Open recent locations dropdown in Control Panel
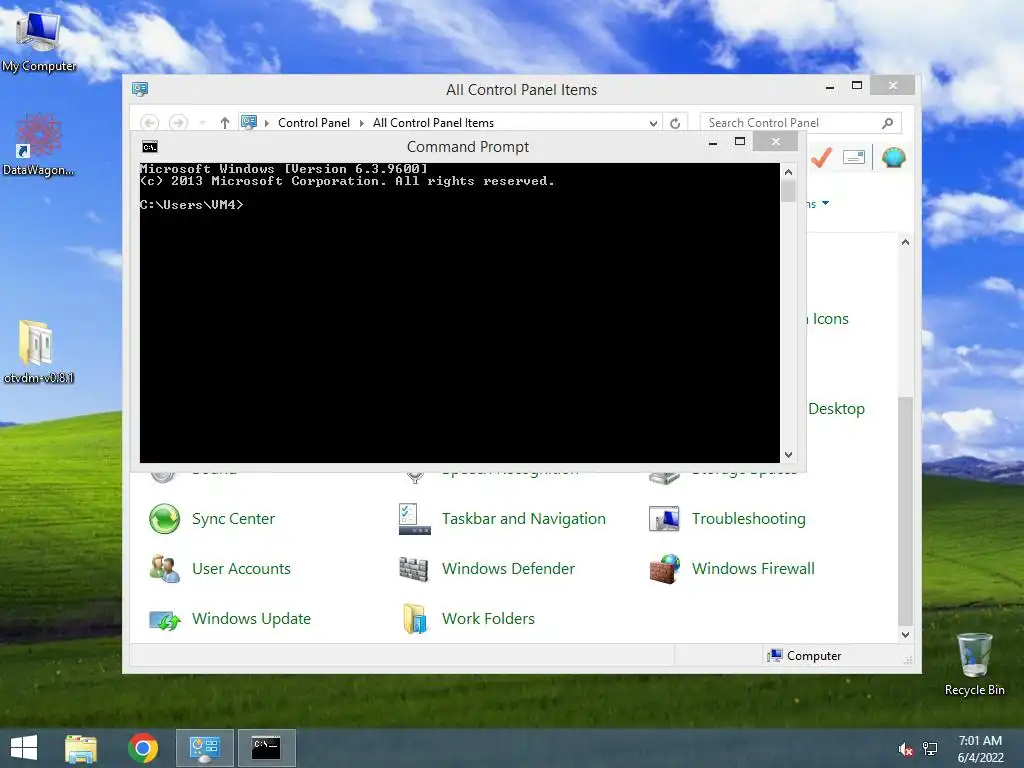This screenshot has width=1024, height=768. pos(202,123)
